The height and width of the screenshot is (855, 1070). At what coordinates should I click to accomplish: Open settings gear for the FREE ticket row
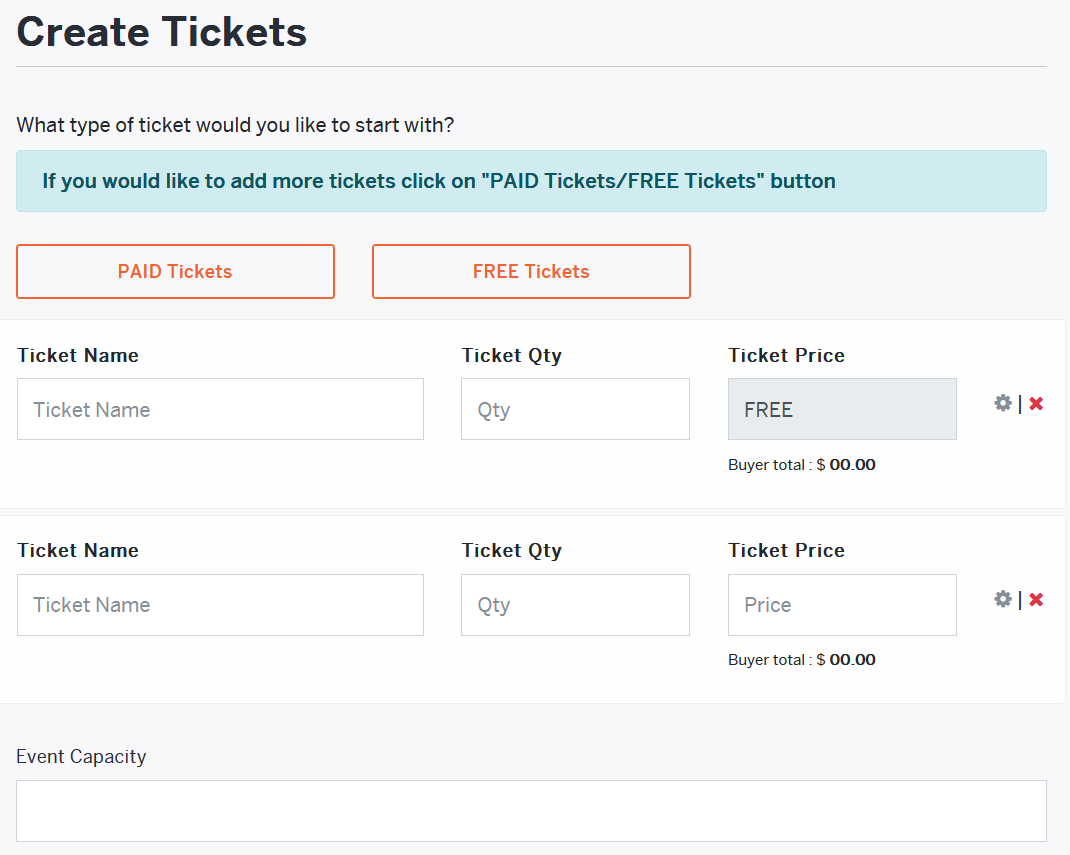[1002, 403]
